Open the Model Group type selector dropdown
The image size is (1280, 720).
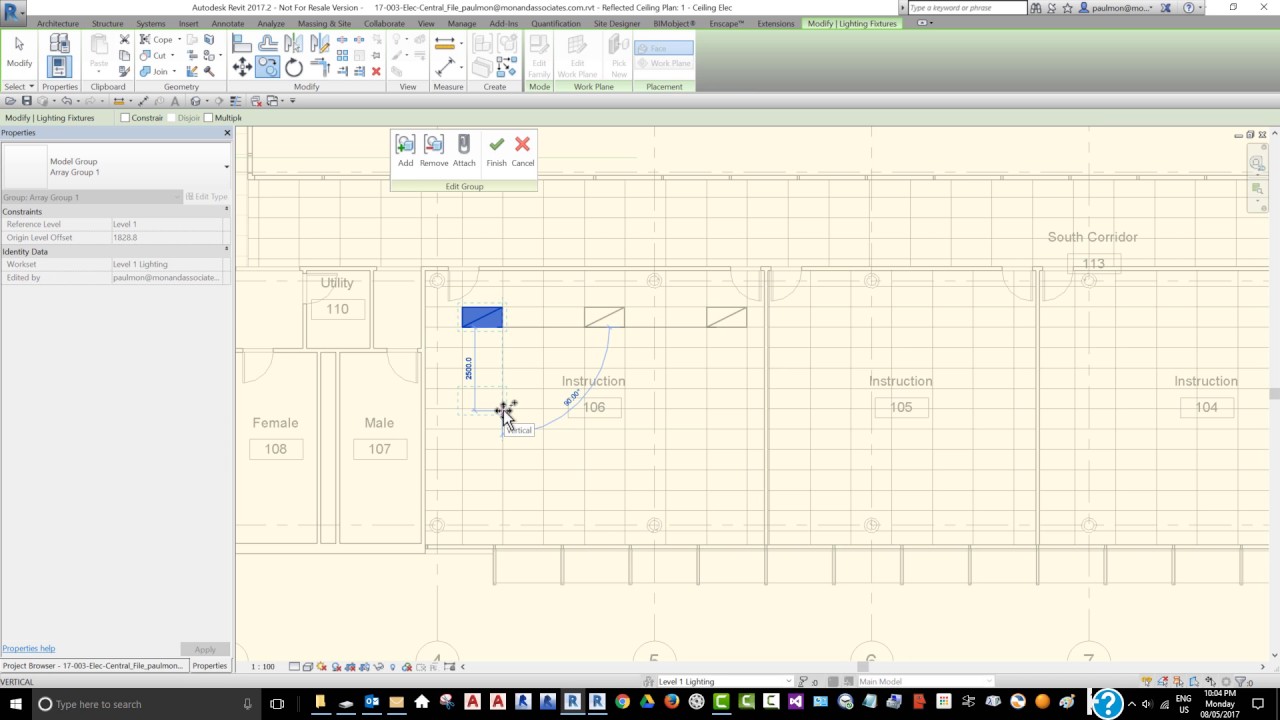(226, 167)
